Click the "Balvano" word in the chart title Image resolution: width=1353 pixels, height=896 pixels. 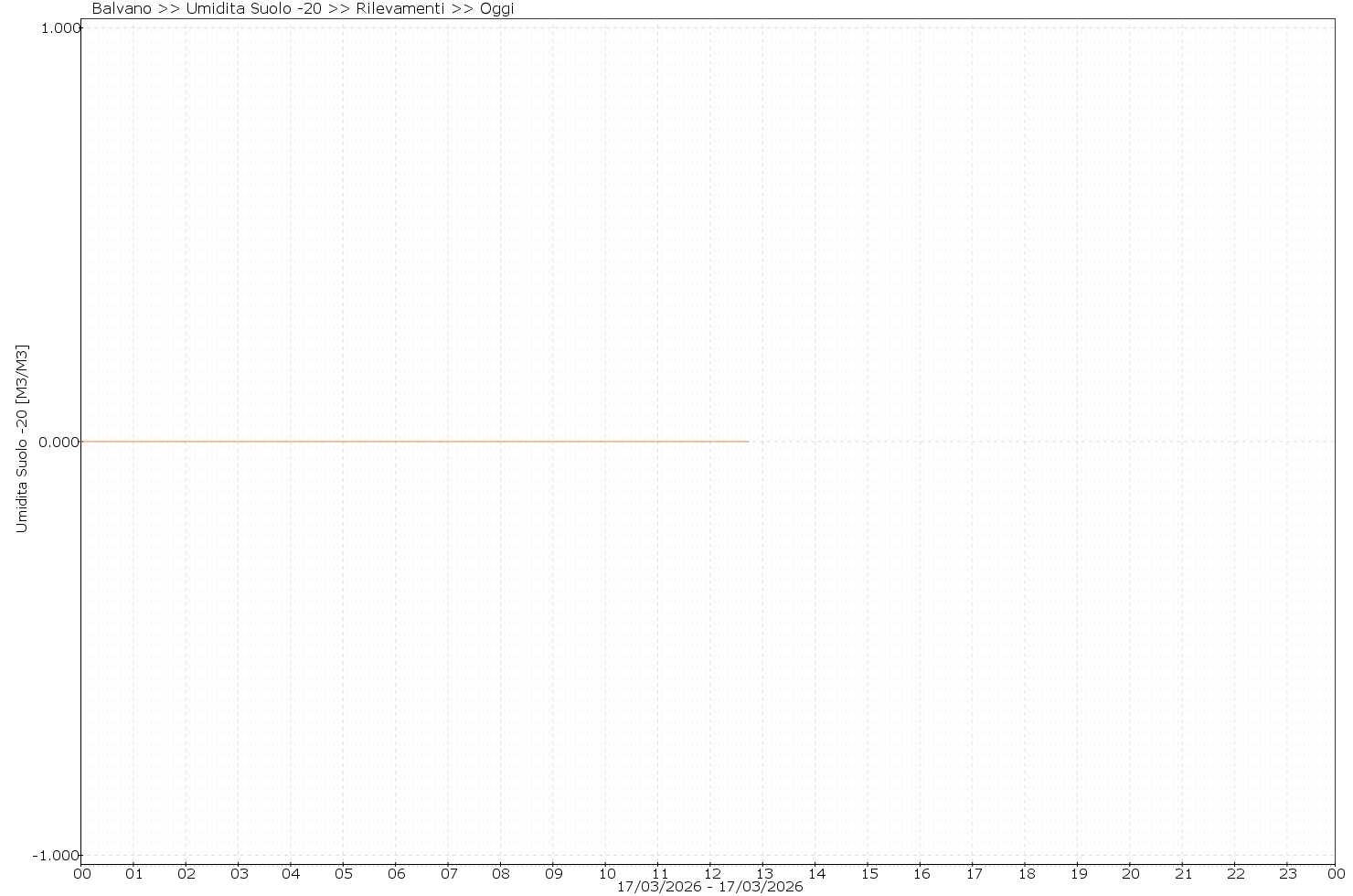122,9
